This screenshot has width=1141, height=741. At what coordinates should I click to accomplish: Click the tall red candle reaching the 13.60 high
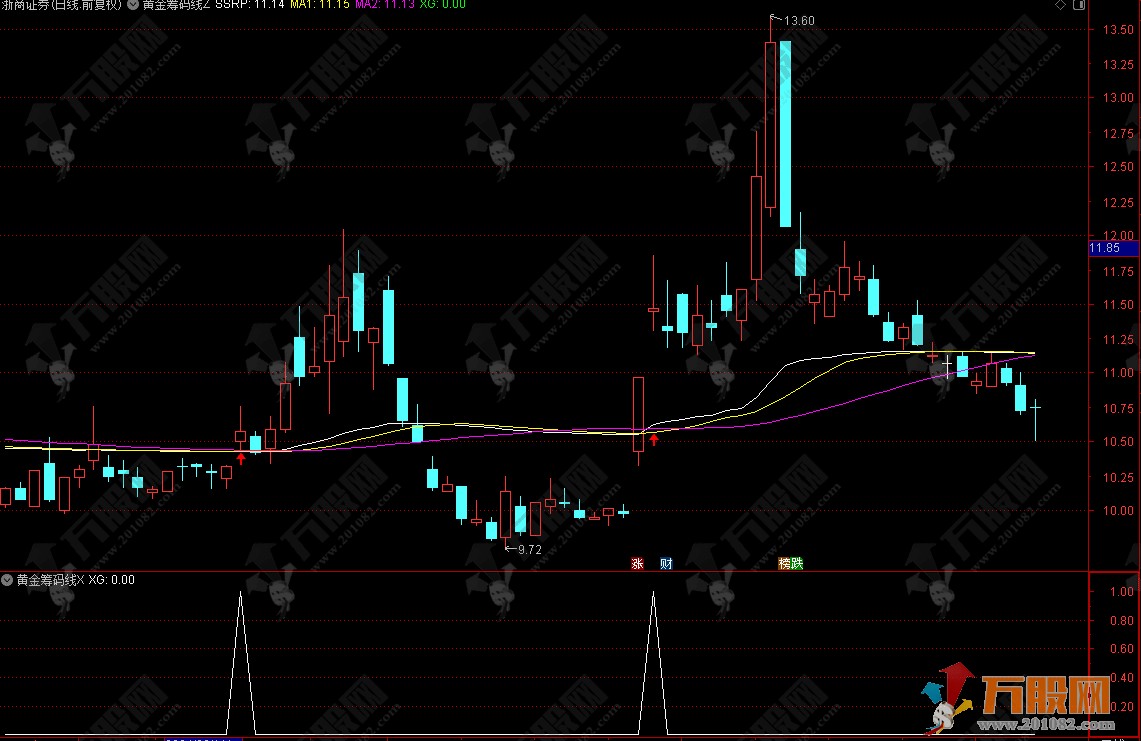click(x=771, y=125)
